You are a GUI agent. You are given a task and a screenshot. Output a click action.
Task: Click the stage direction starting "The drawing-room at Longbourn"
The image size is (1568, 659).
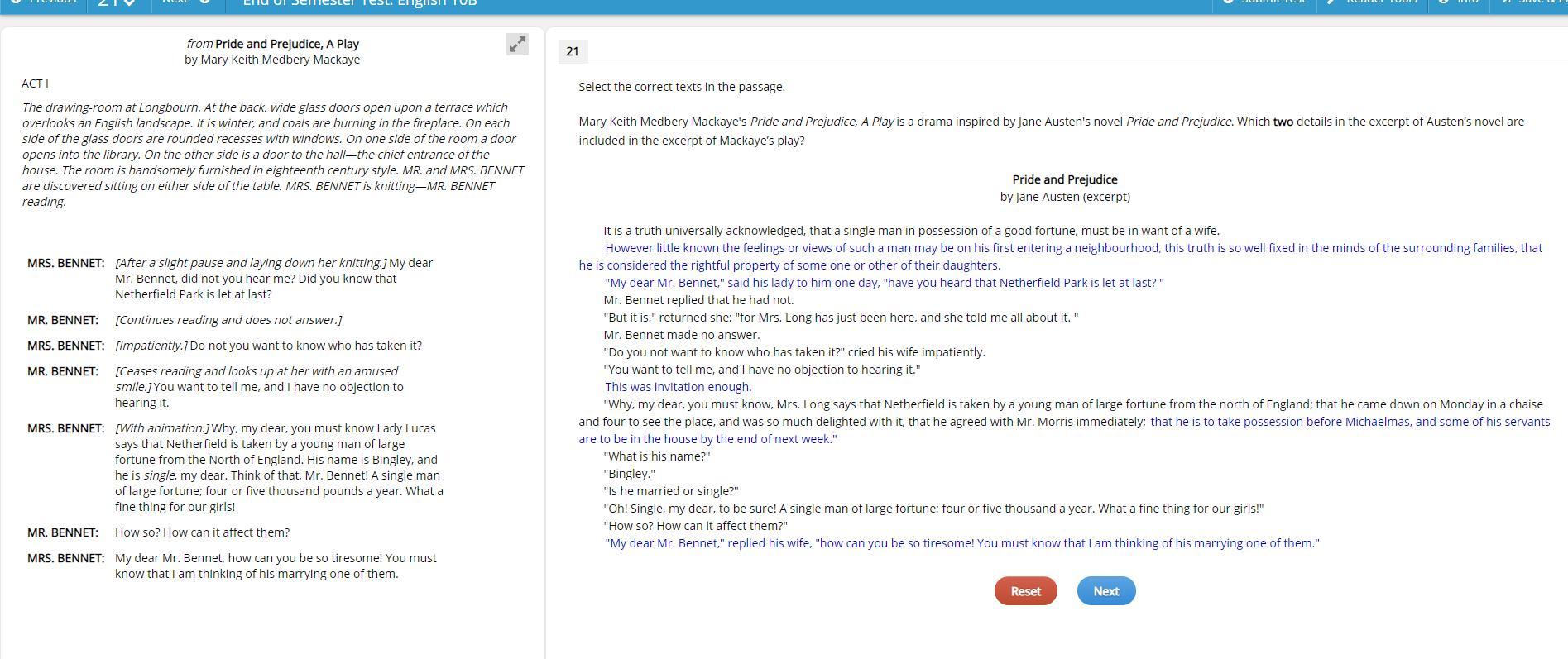tap(273, 155)
